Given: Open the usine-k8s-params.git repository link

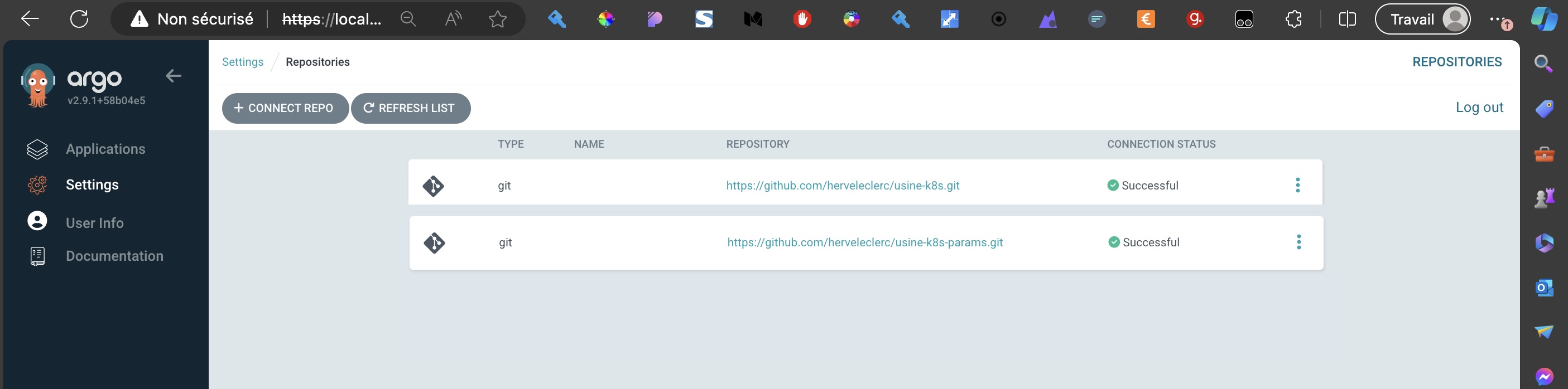Looking at the screenshot, I should tap(864, 242).
